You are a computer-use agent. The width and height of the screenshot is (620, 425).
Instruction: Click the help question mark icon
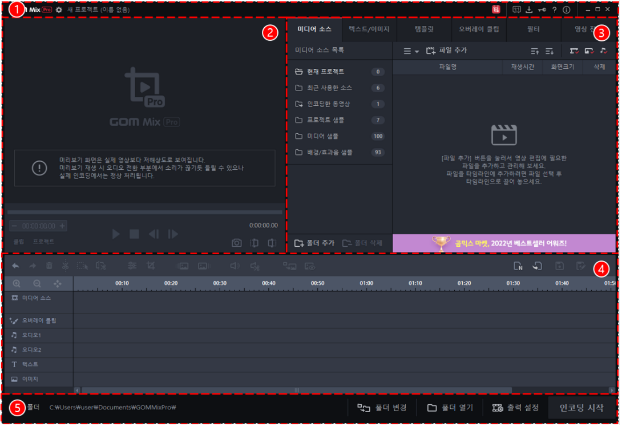click(x=554, y=9)
